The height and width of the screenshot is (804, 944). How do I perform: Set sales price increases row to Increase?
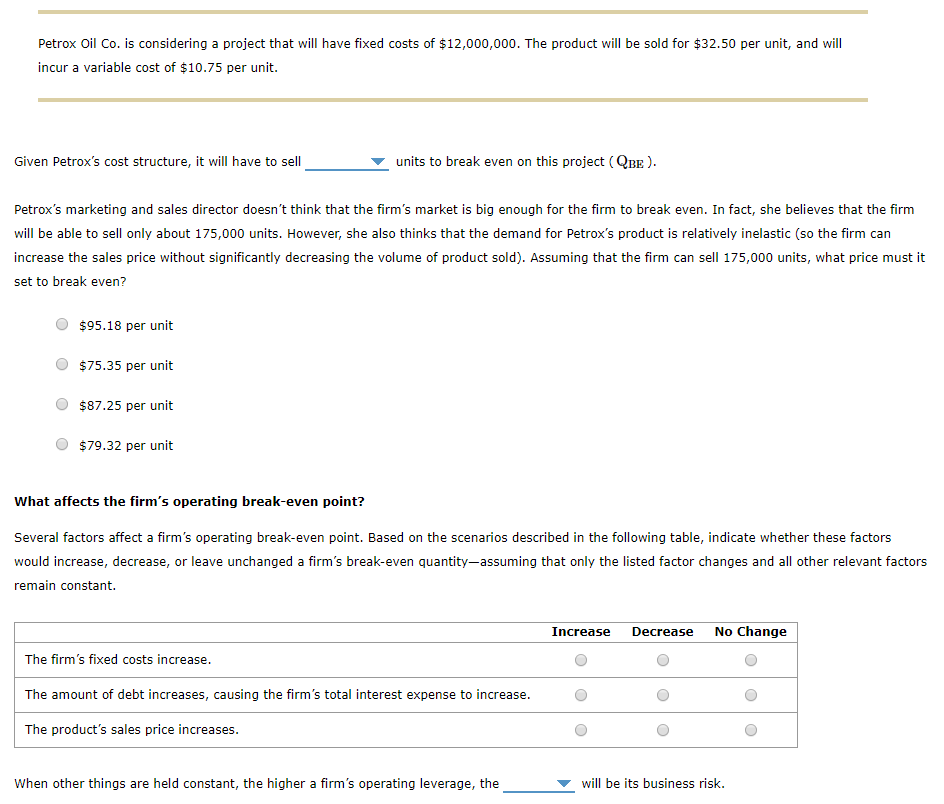pyautogui.click(x=581, y=730)
